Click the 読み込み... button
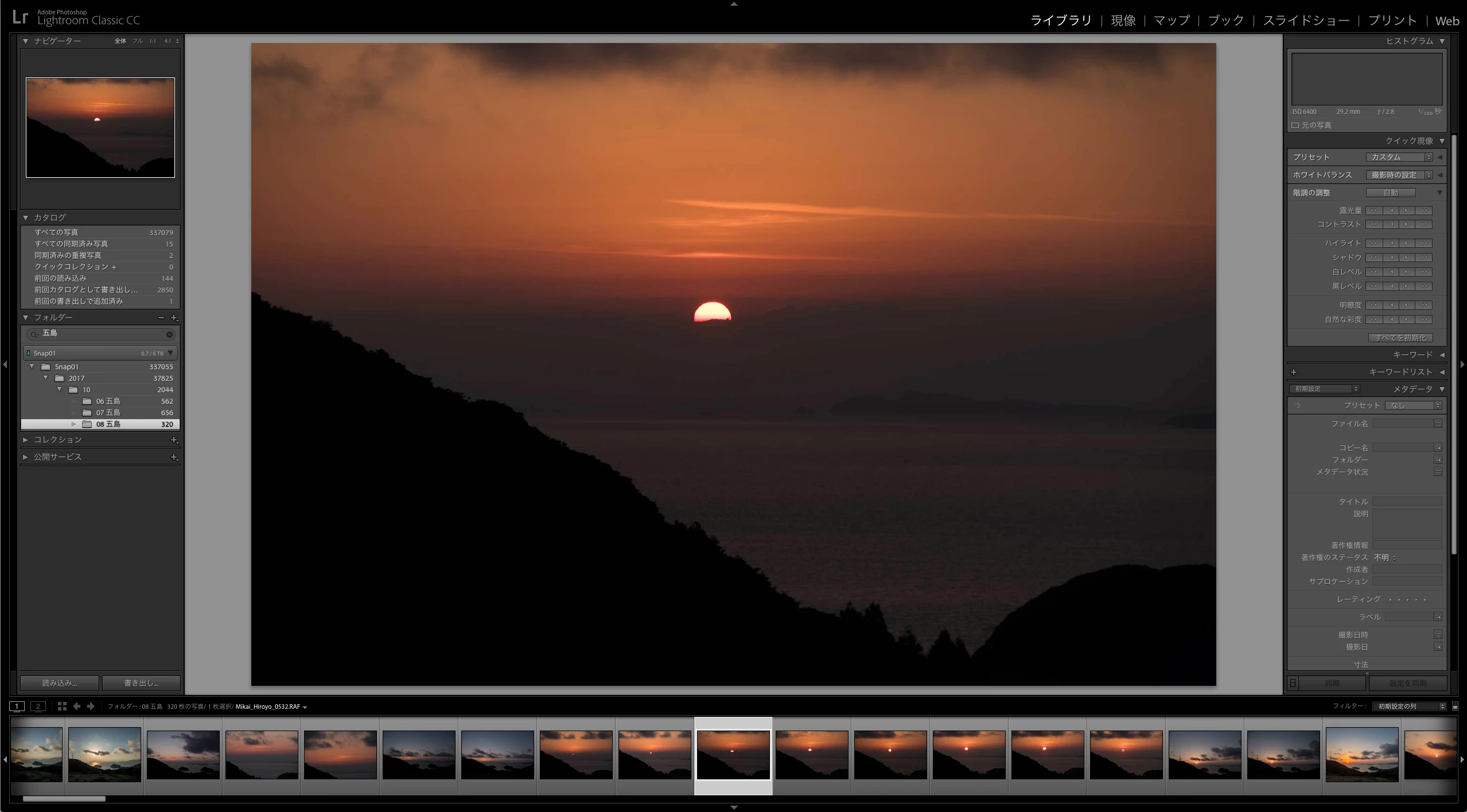The image size is (1467, 812). click(59, 683)
